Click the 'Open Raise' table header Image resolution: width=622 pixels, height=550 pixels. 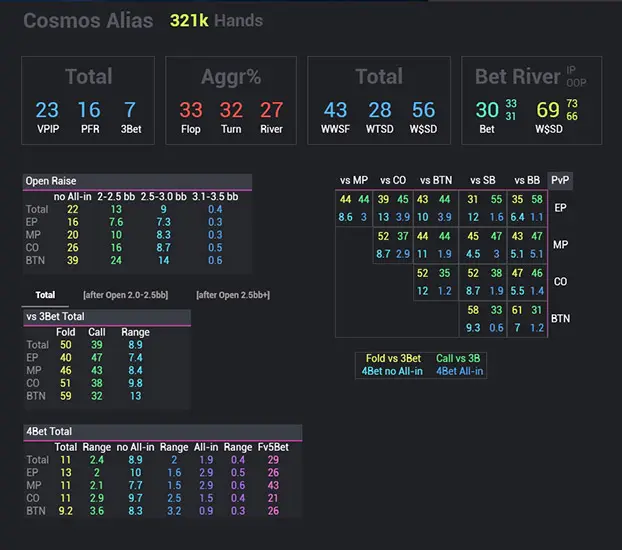click(52, 181)
